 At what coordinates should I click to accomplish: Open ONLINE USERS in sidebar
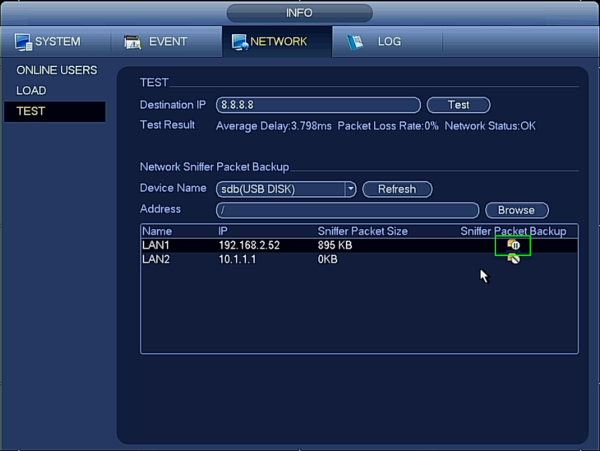click(57, 70)
